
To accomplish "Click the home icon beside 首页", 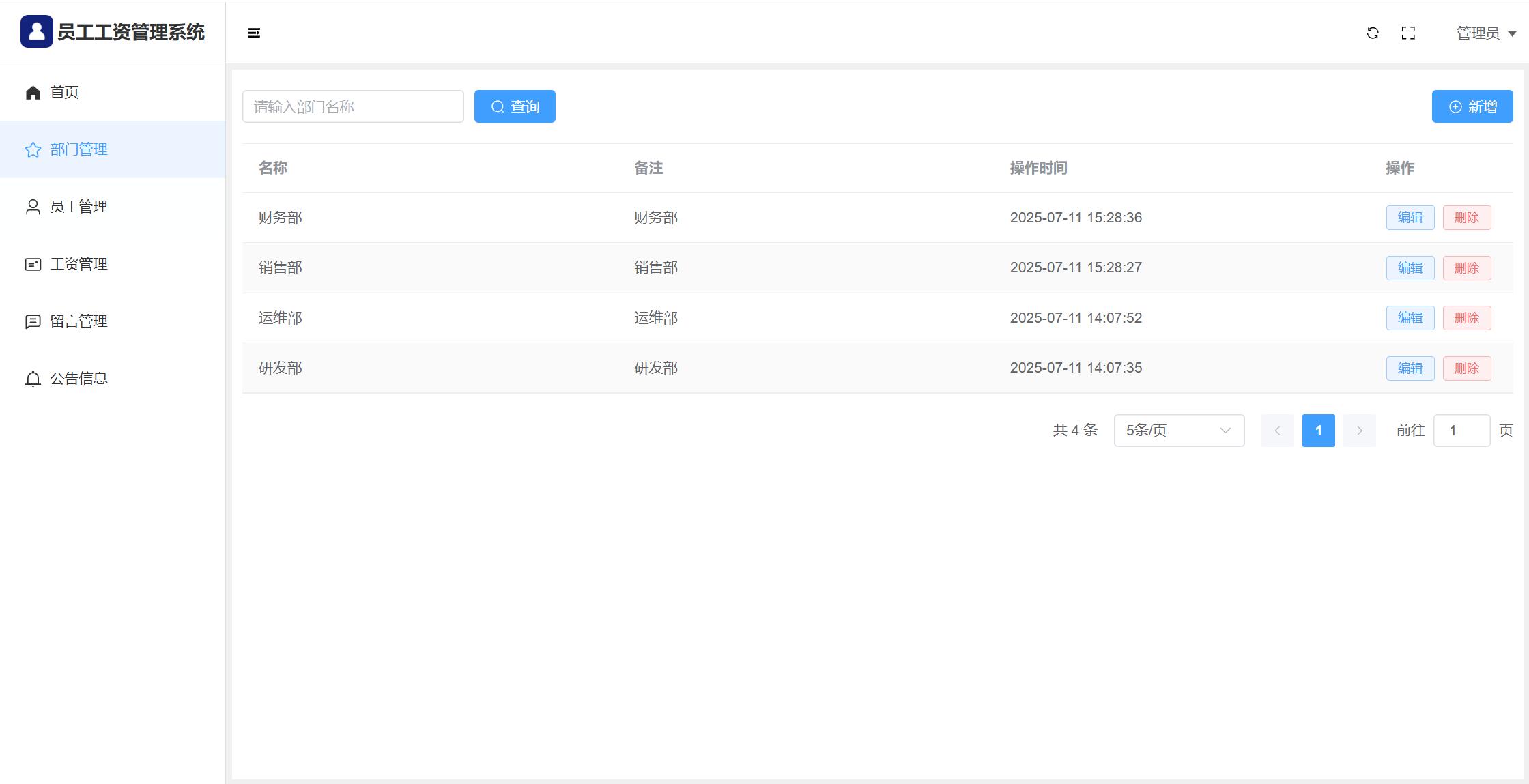I will pyautogui.click(x=33, y=92).
